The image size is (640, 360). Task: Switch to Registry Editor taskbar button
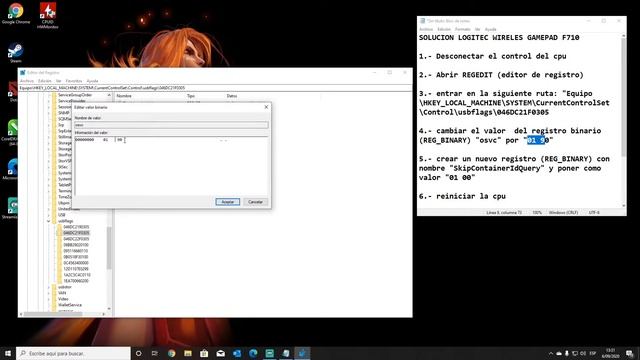(x=302, y=353)
